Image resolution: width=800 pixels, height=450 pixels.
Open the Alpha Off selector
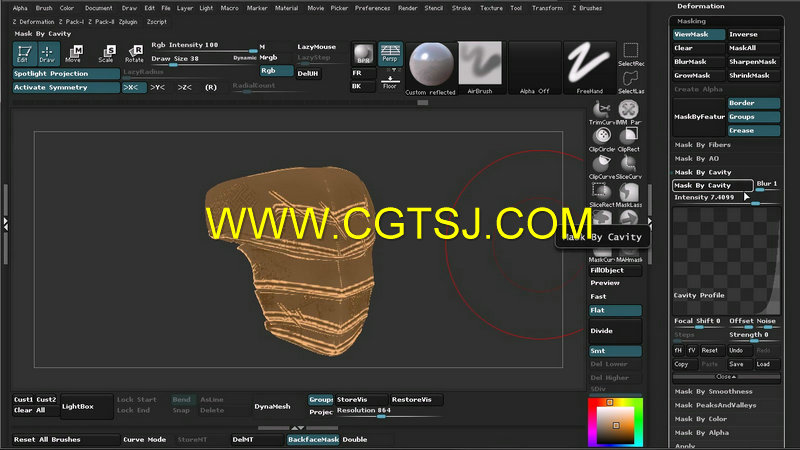pos(534,68)
